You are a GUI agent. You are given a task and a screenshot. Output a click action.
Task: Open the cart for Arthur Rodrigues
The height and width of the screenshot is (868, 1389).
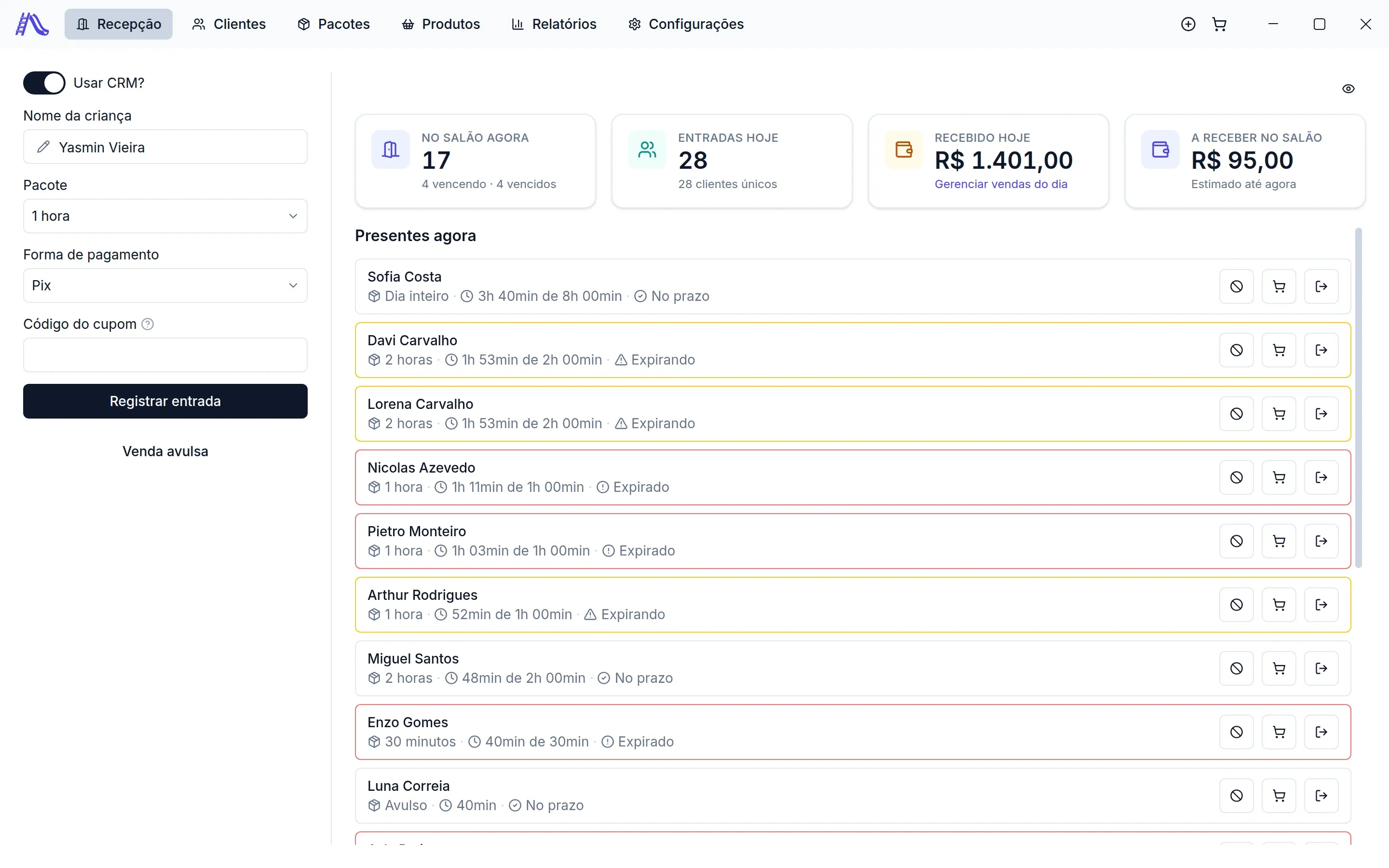click(x=1279, y=605)
